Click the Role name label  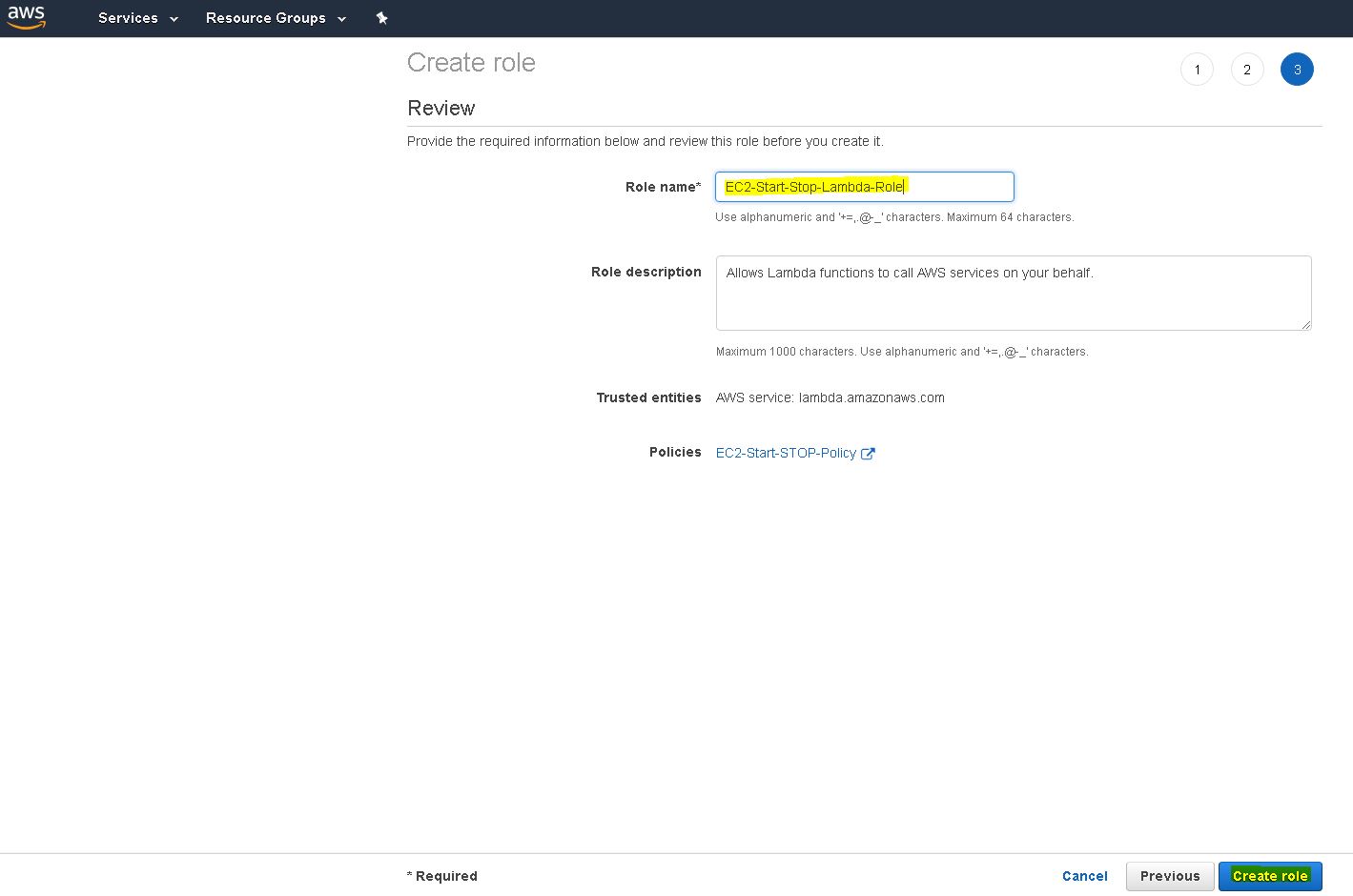point(662,187)
